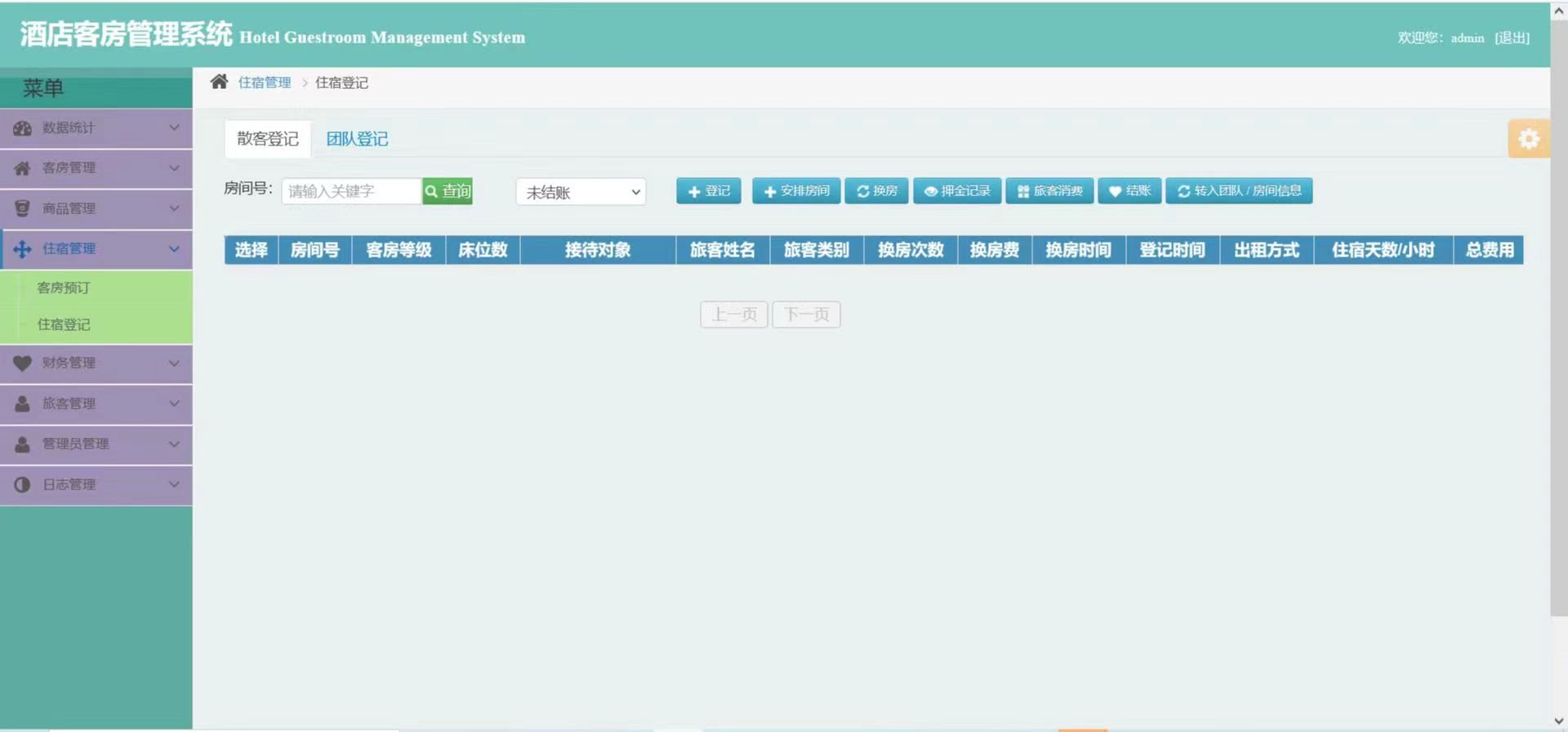
Task: Click the magnifier icon on 查询 button
Action: 431,191
